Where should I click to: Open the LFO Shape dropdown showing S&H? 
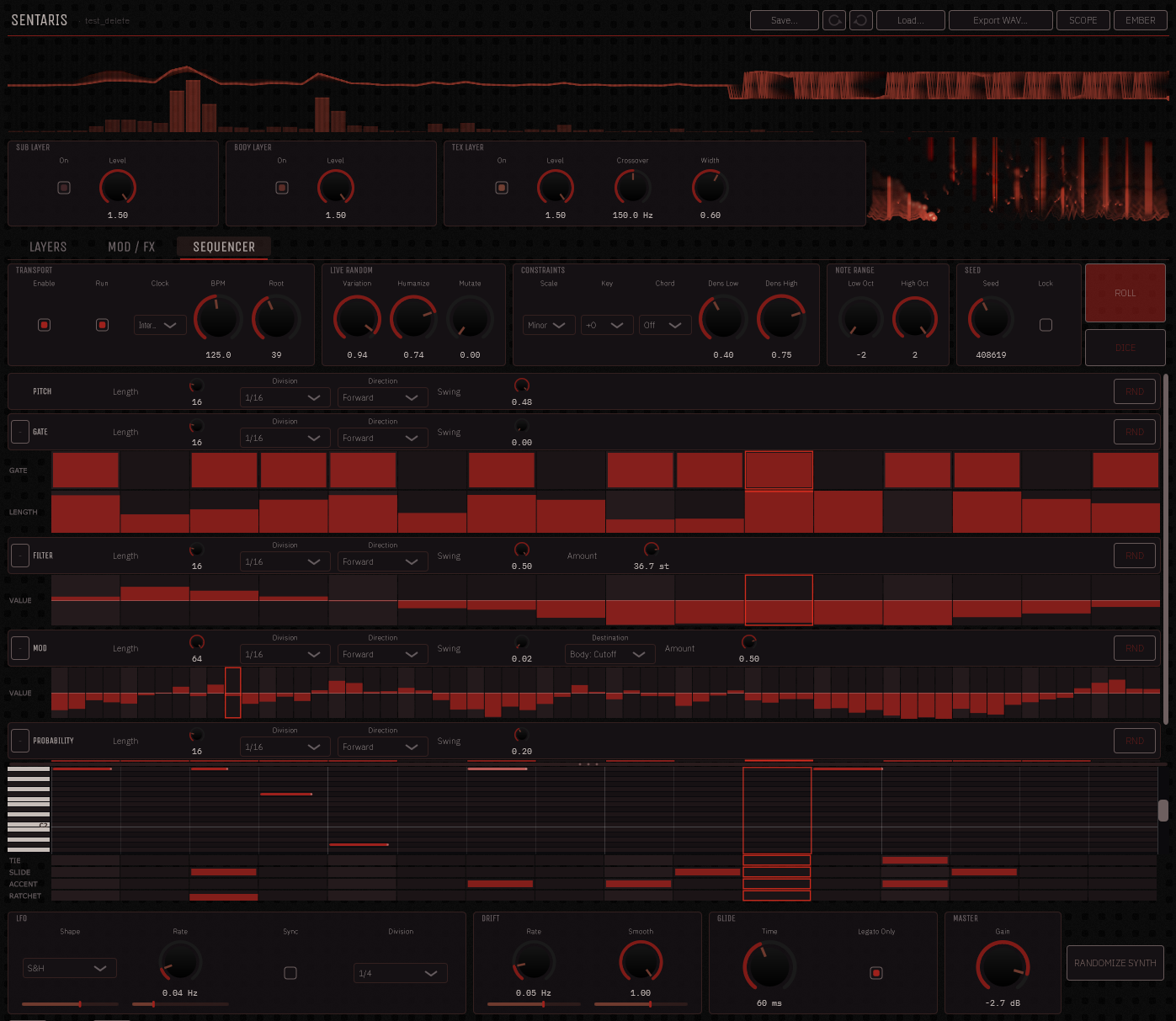pyautogui.click(x=70, y=968)
